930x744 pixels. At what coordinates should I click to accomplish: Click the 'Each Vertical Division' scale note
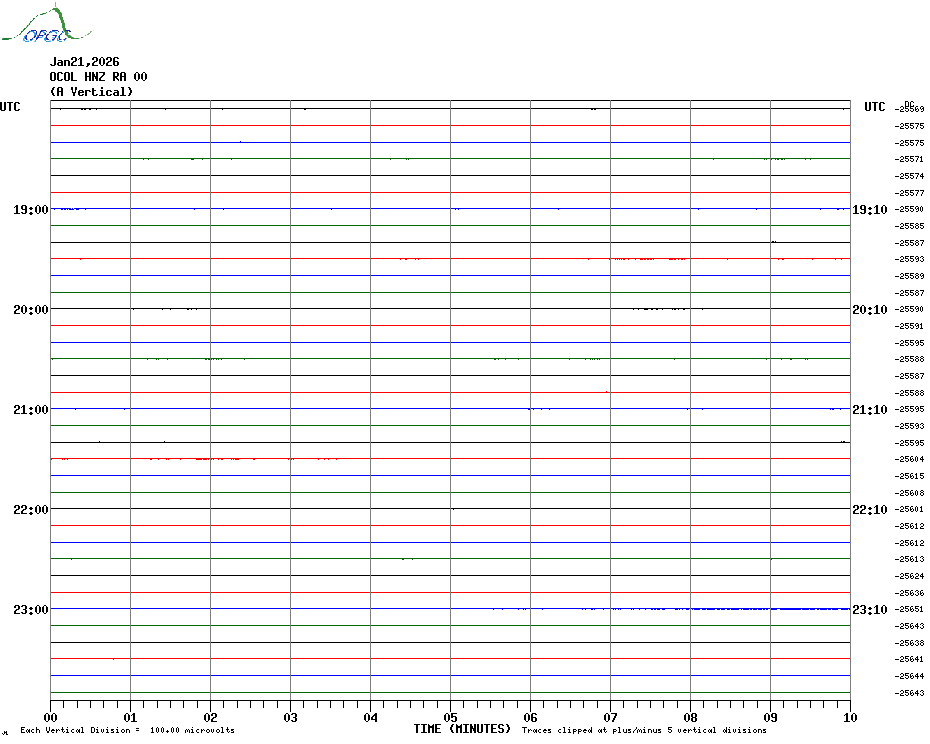pos(127,731)
